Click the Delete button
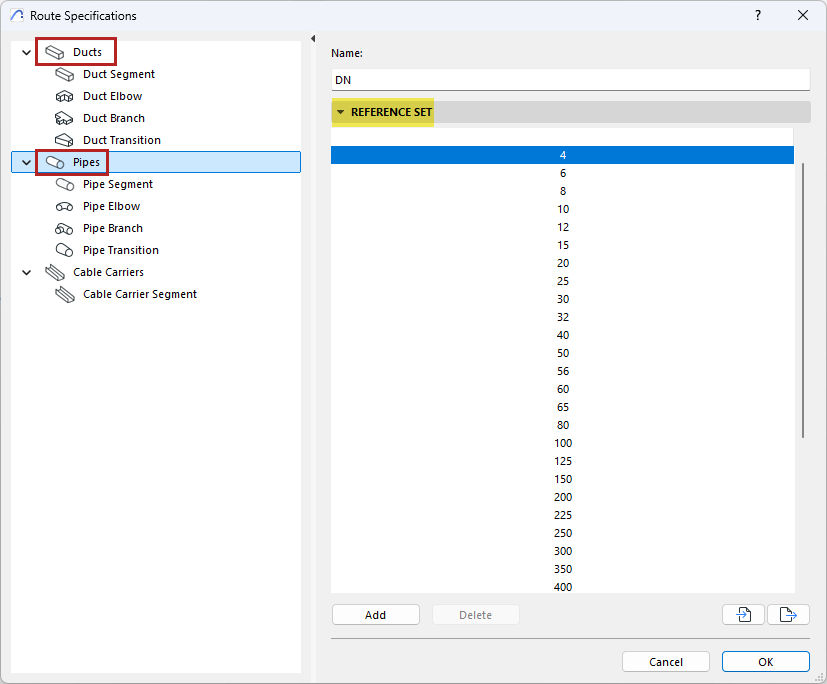Image resolution: width=827 pixels, height=684 pixels. click(475, 615)
